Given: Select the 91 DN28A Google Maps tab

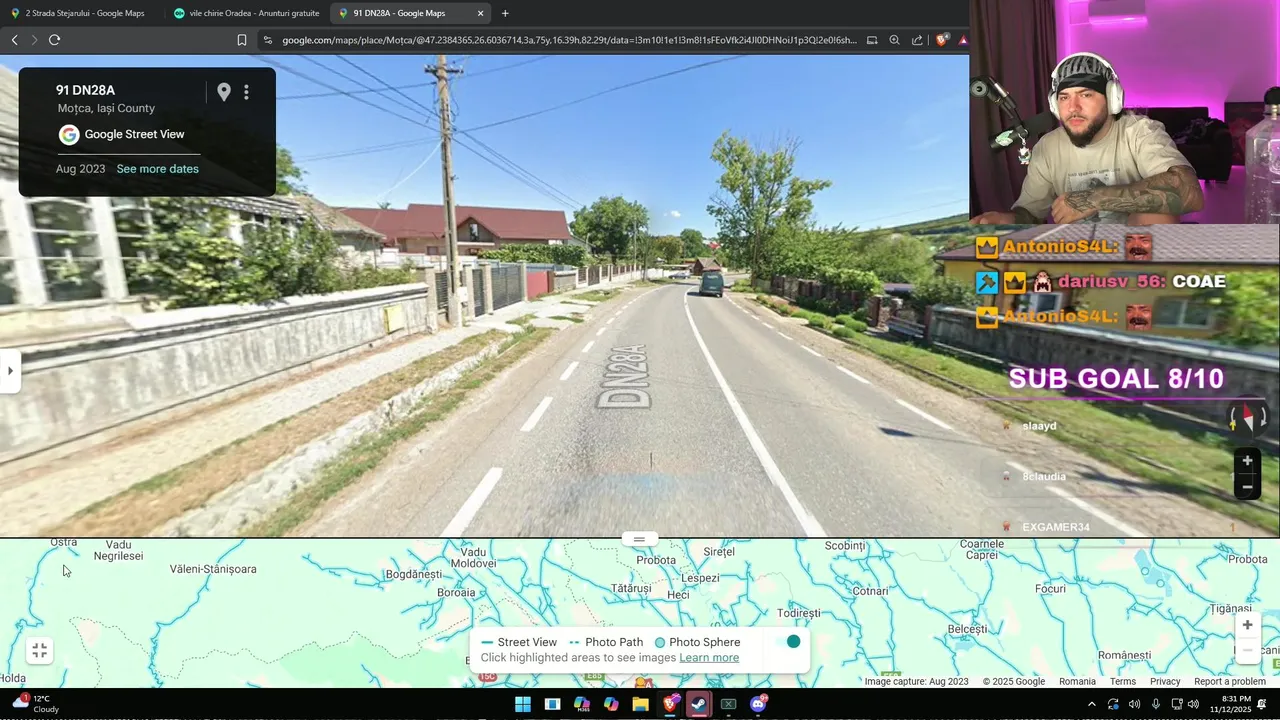Looking at the screenshot, I should [410, 13].
